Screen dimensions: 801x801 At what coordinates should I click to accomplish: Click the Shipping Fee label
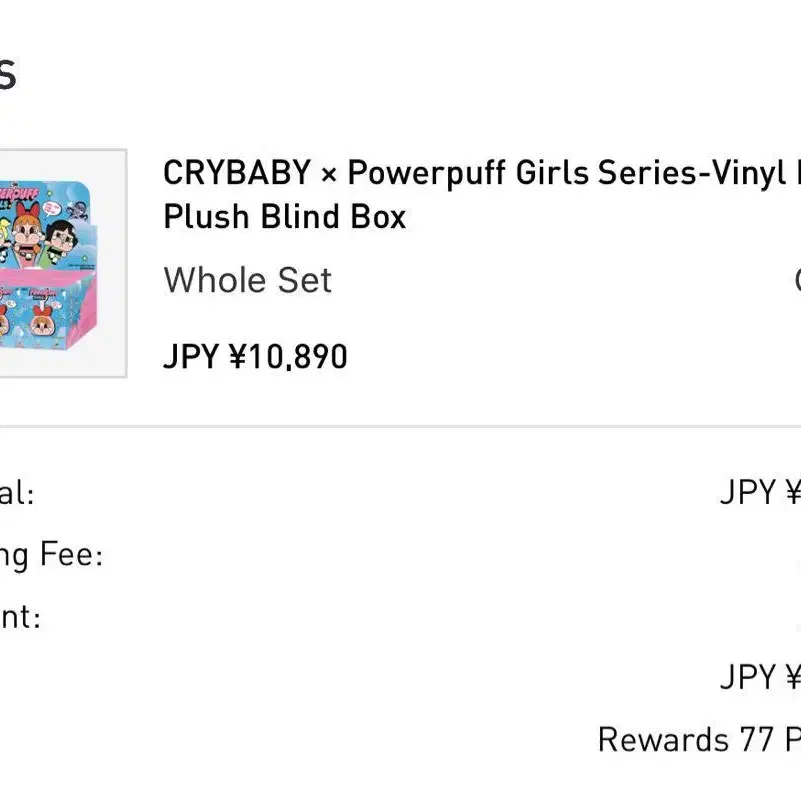tap(51, 555)
